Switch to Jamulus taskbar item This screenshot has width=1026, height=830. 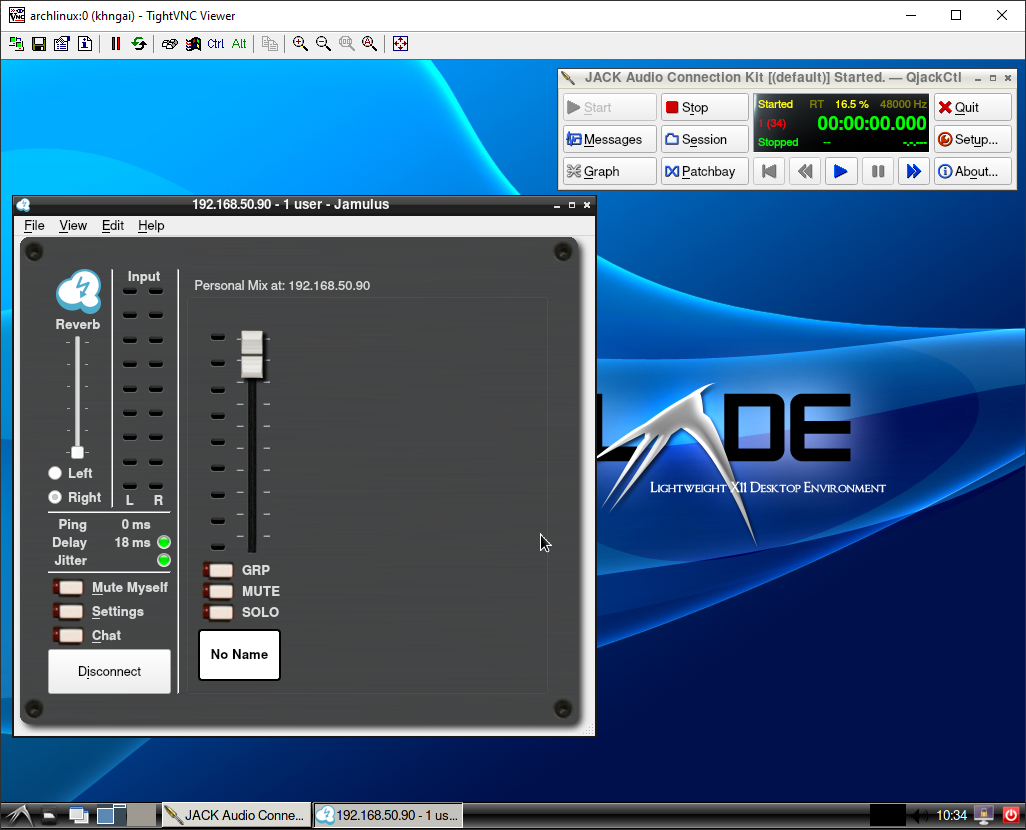click(x=388, y=815)
